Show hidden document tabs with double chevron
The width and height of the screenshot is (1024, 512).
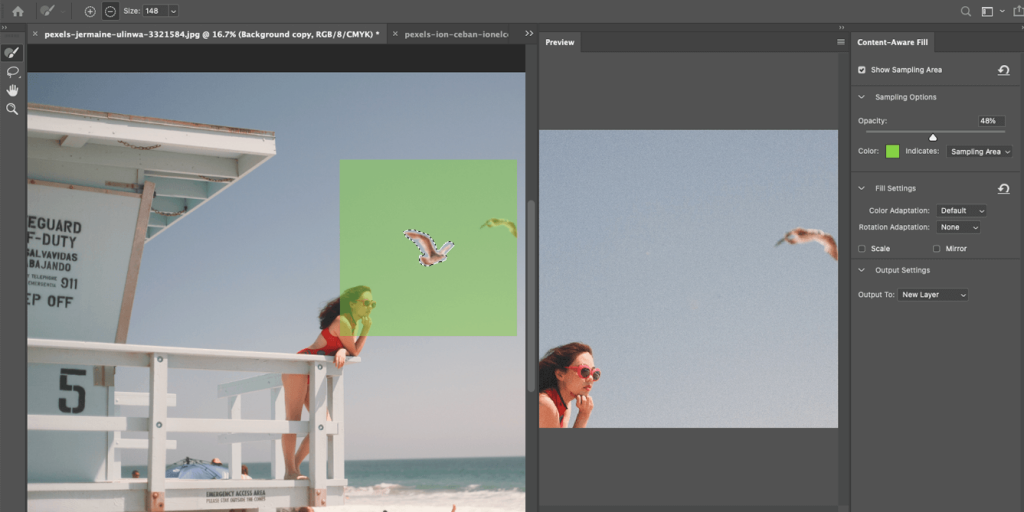(x=529, y=33)
